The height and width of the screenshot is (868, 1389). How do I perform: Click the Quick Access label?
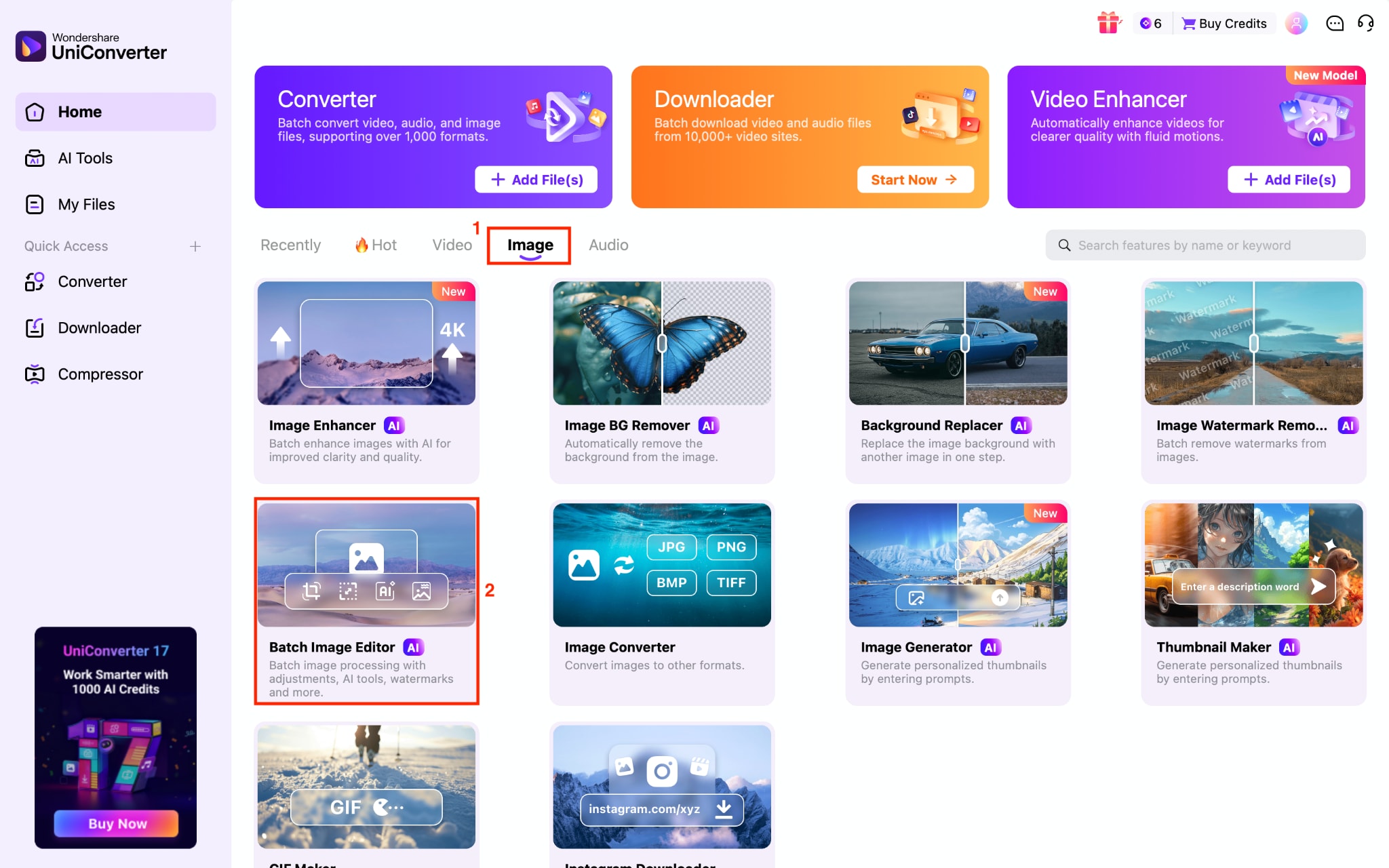[66, 246]
